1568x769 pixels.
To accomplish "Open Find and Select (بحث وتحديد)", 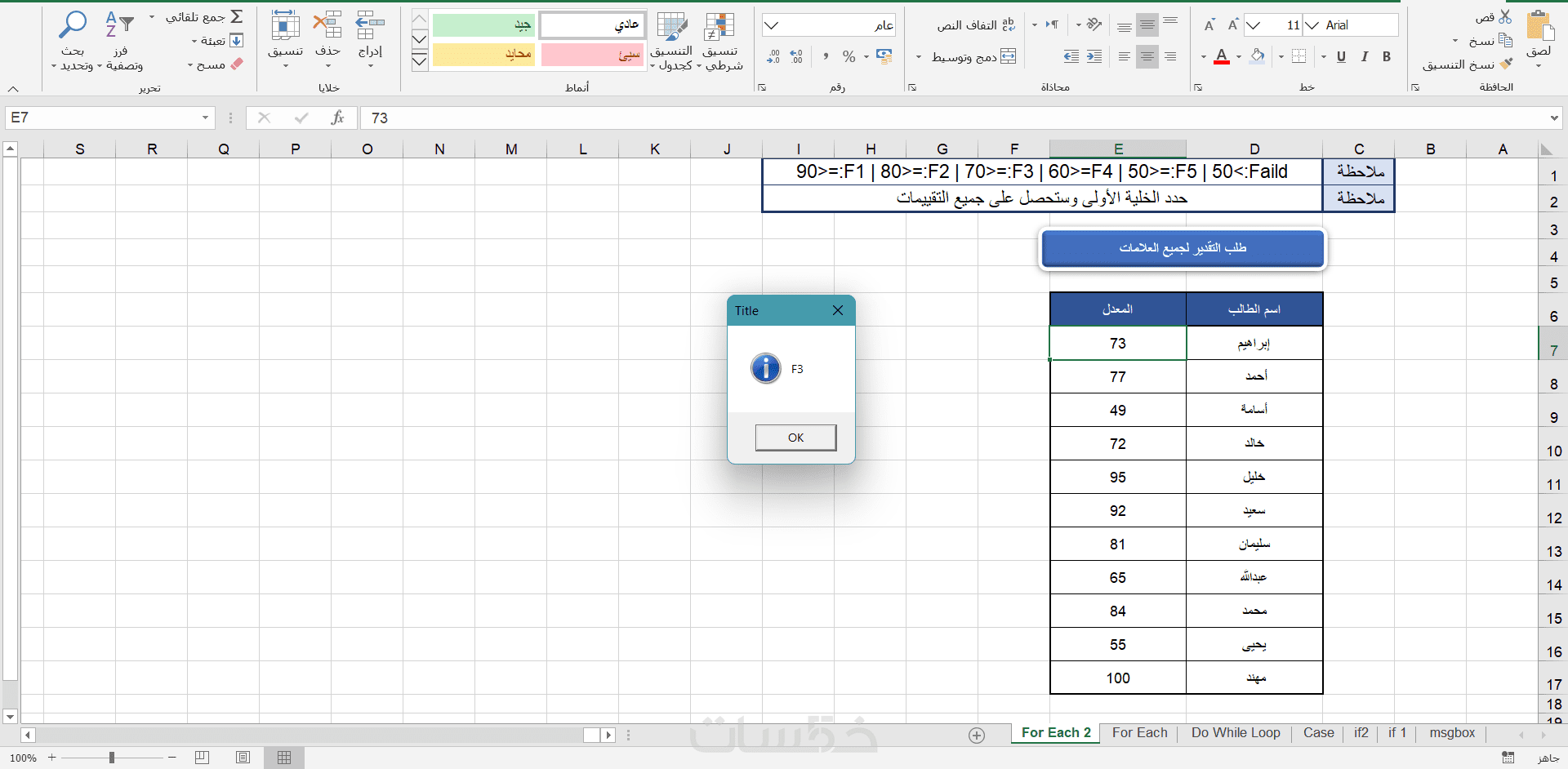I will pos(73,41).
